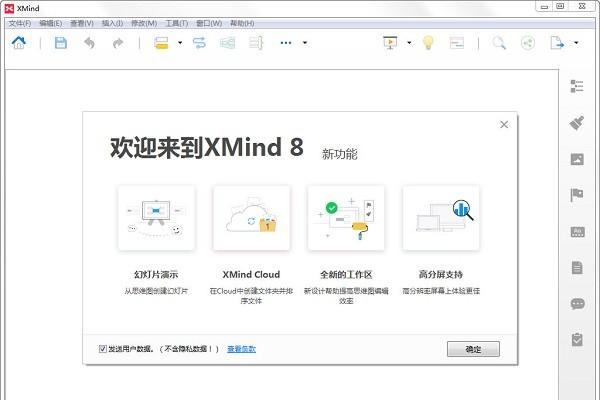
Task: Open the Comments panel in sidebar
Action: coord(577,304)
